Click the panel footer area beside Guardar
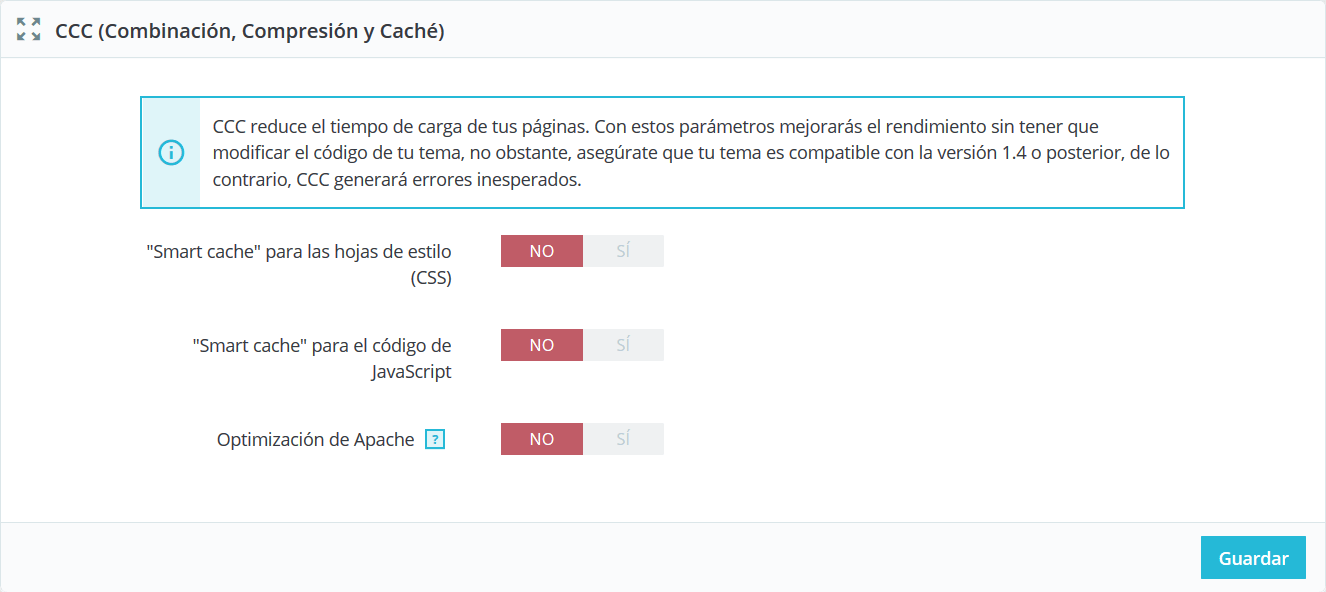1326x592 pixels. [x=600, y=558]
